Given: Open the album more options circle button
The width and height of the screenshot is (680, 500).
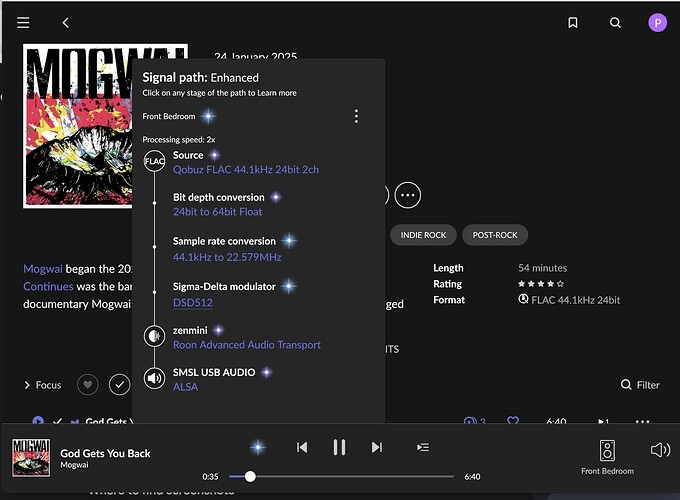Looking at the screenshot, I should tap(408, 195).
